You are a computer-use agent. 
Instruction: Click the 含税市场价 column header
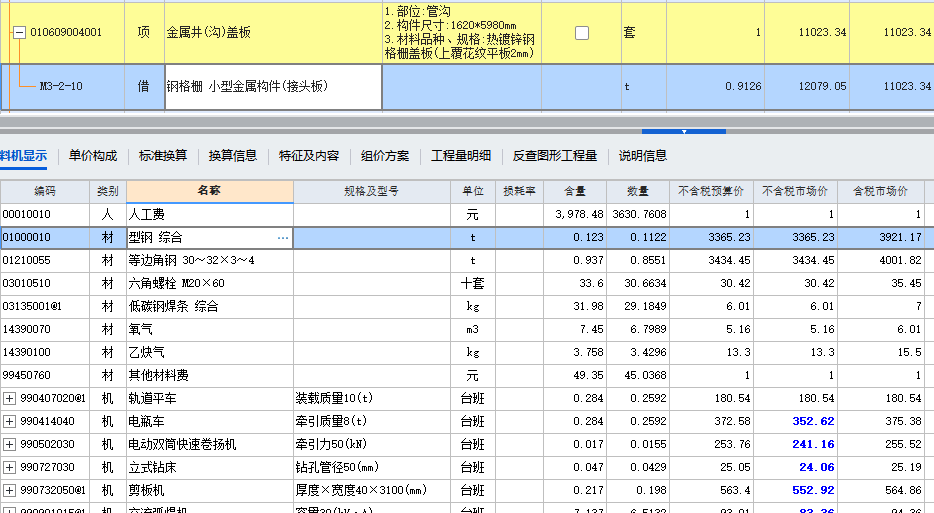point(880,191)
